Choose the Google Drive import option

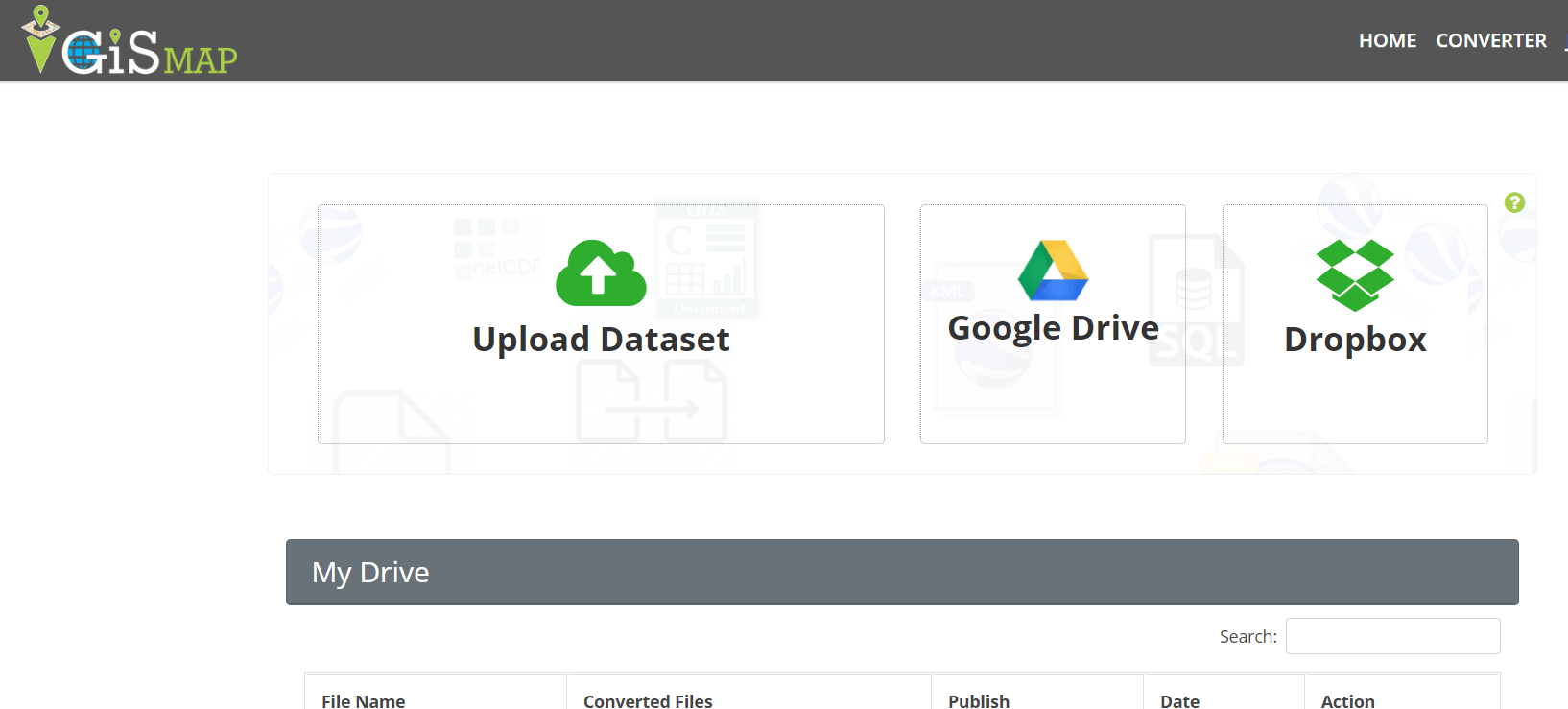(x=1053, y=324)
